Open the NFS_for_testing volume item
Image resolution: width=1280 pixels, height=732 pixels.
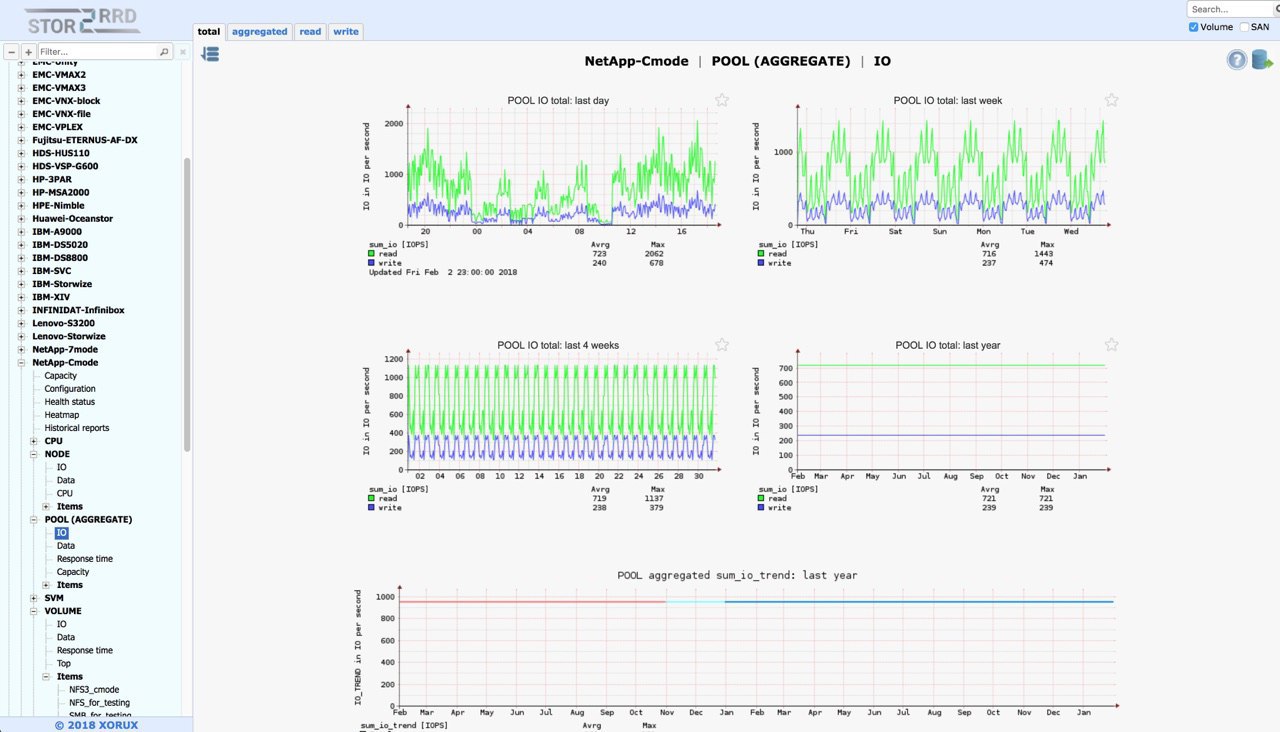pos(99,703)
